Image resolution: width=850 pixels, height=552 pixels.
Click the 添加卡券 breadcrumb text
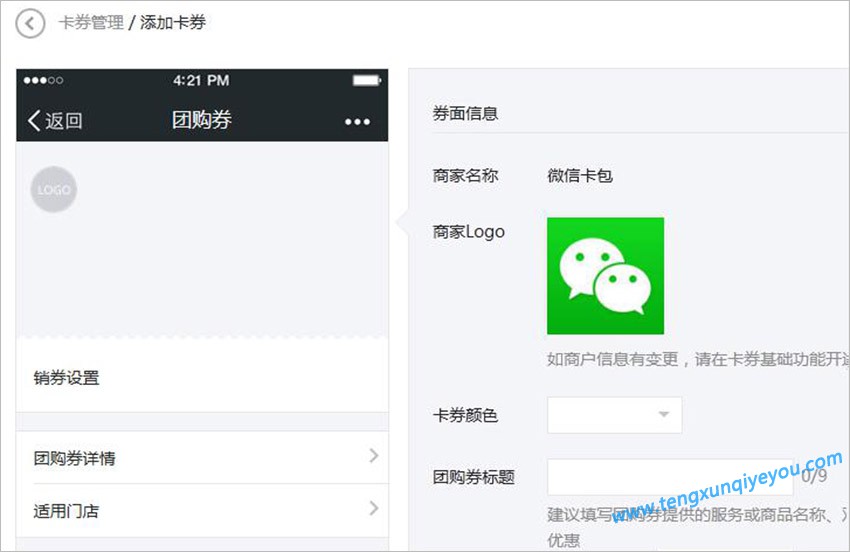click(173, 23)
